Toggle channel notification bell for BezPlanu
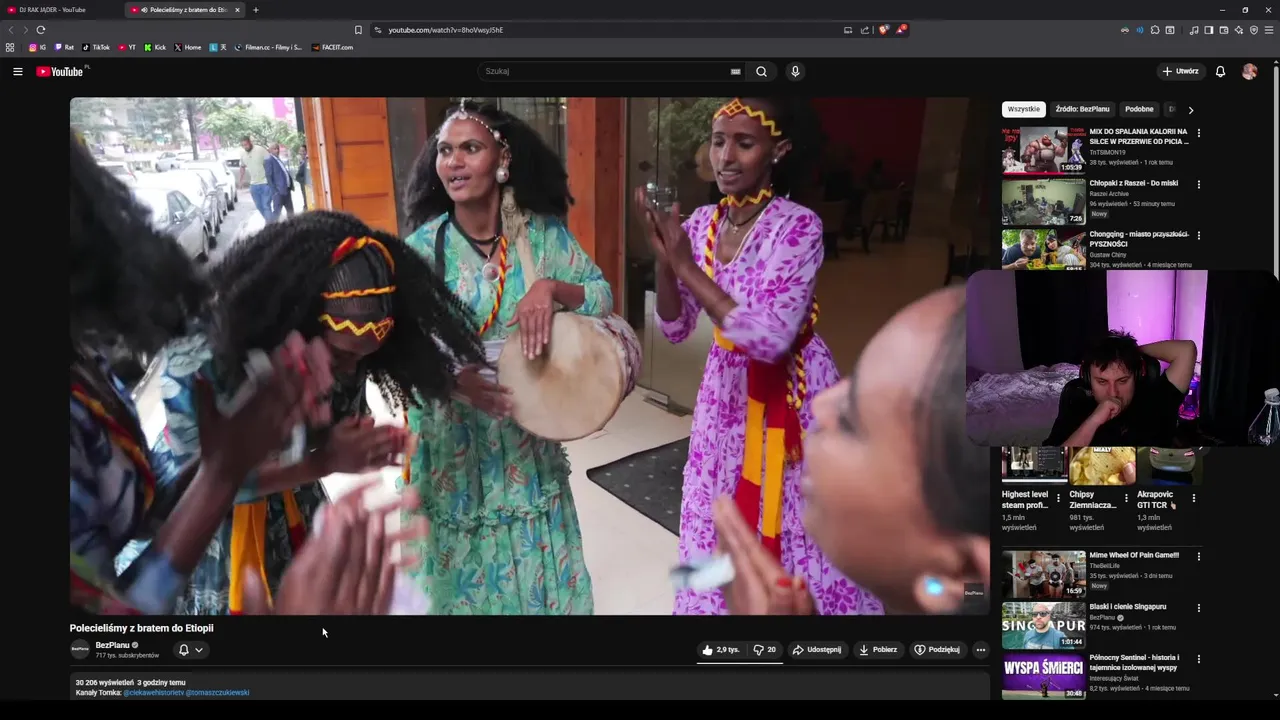 click(x=183, y=650)
